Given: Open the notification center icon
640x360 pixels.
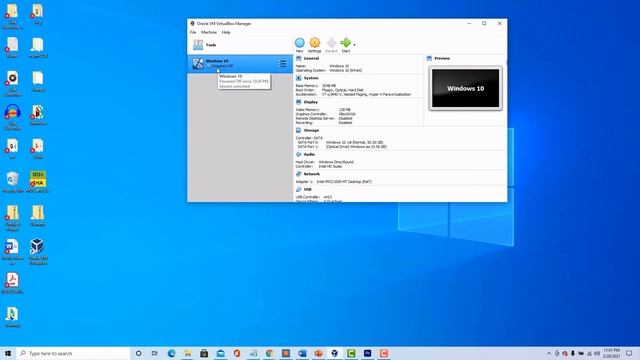Looking at the screenshot, I should point(629,353).
